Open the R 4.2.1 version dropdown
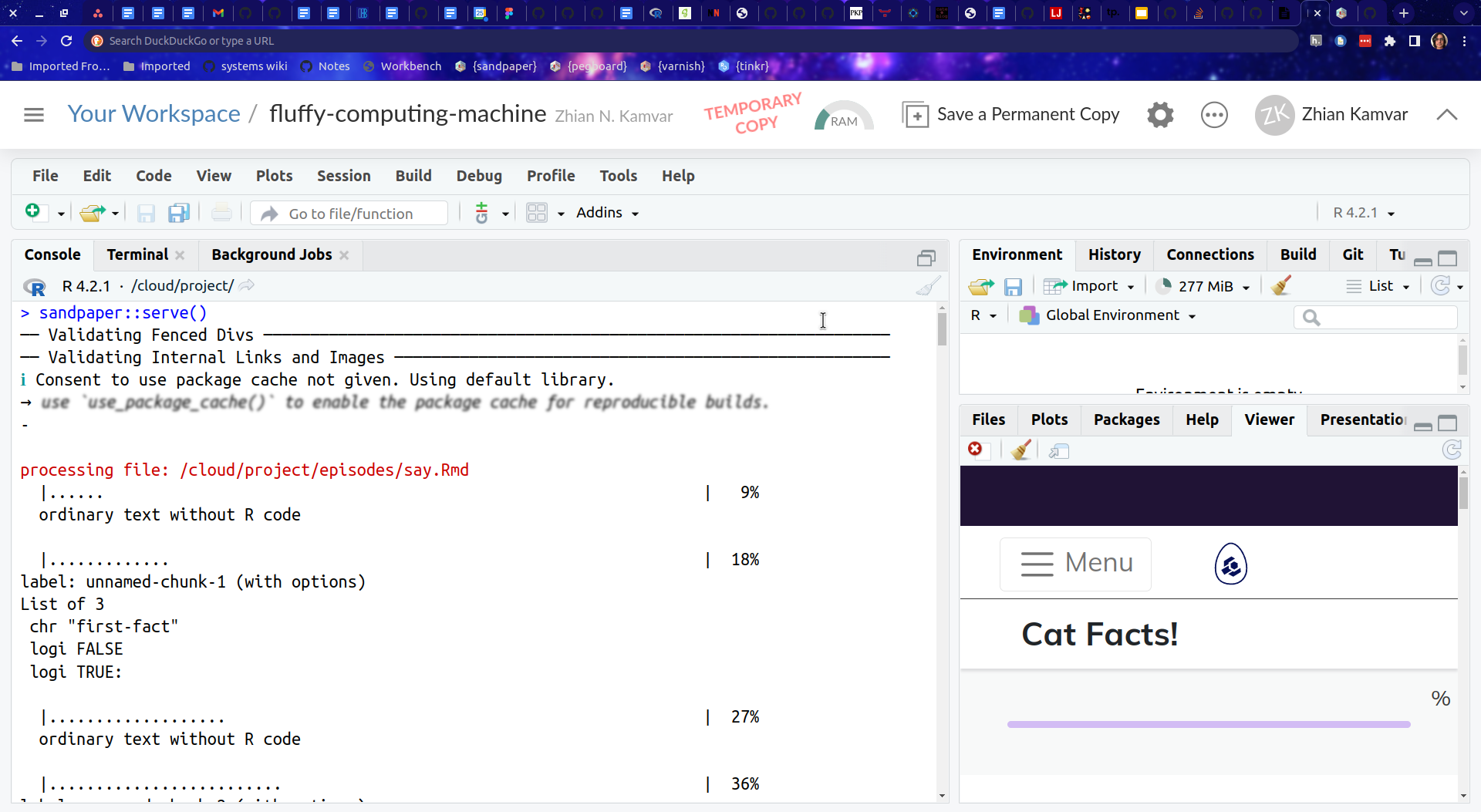This screenshot has width=1481, height=812. 1362,213
